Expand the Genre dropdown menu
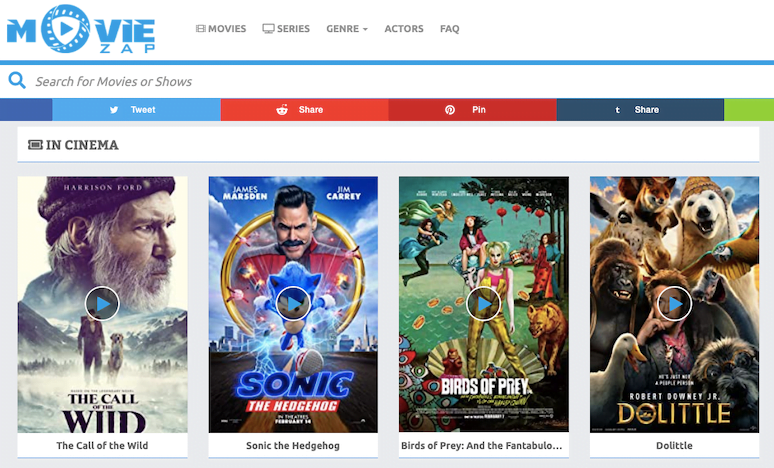Viewport: 774px width, 468px height. point(347,29)
